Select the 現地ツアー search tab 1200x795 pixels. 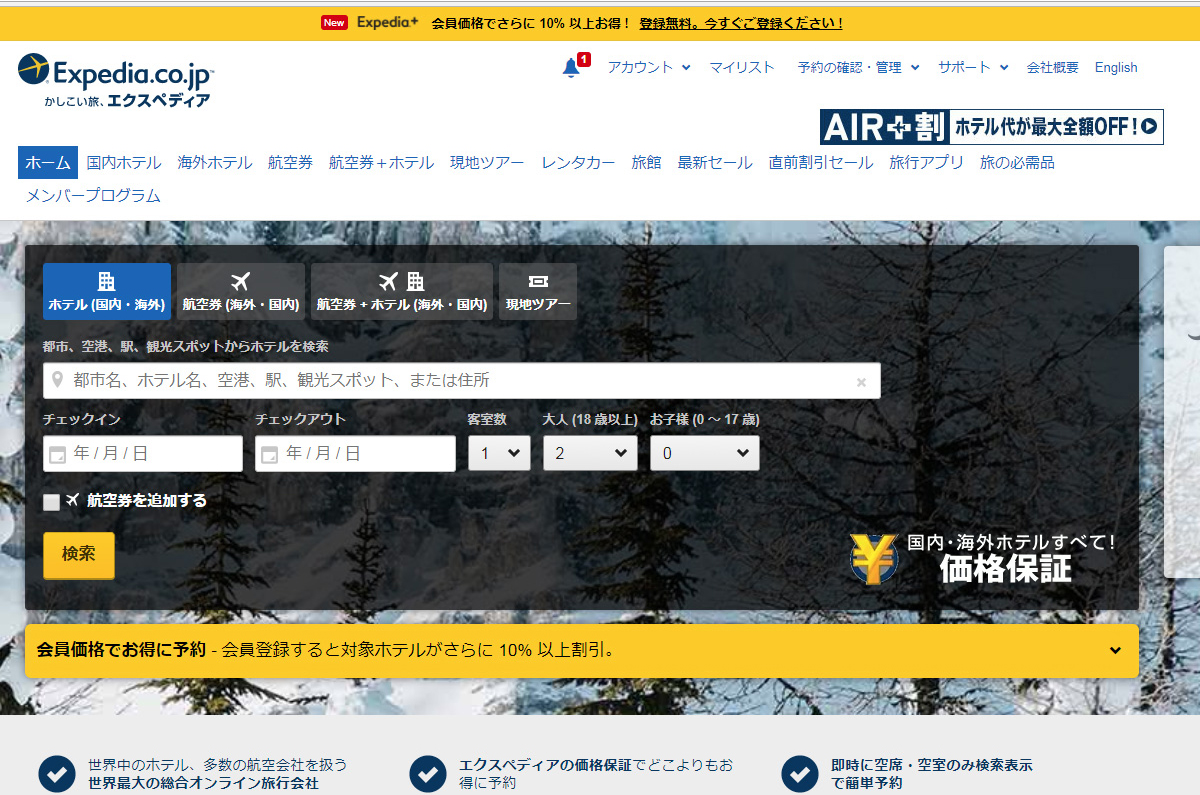coord(538,291)
